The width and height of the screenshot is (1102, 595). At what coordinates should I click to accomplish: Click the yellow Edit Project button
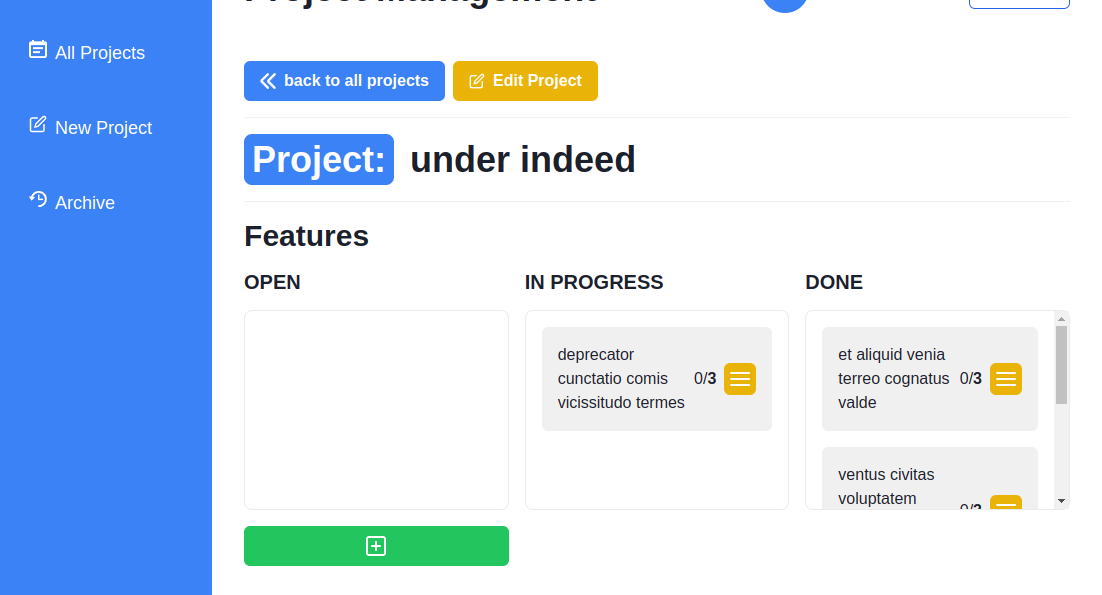point(525,81)
